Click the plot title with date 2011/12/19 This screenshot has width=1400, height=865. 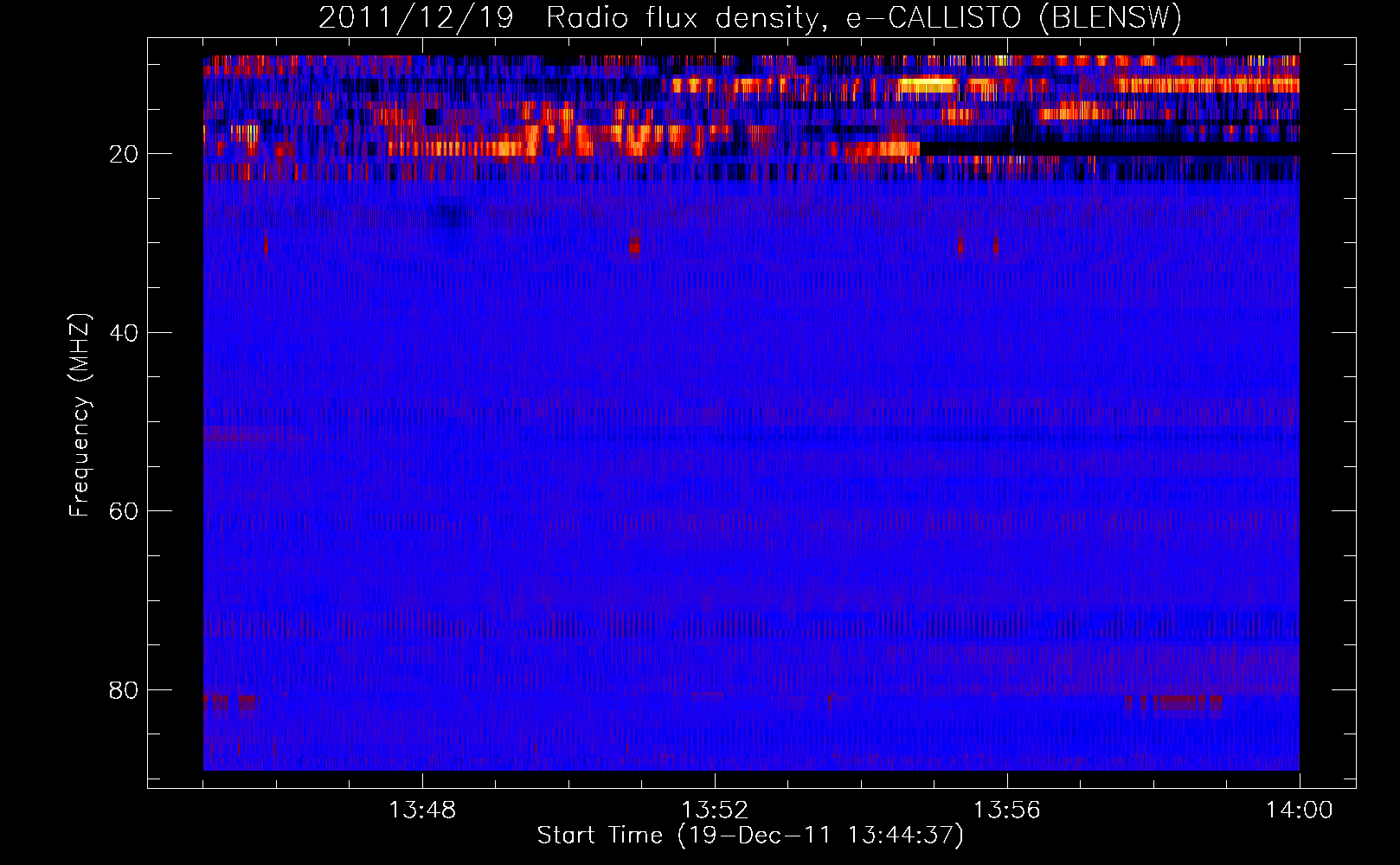click(x=750, y=17)
